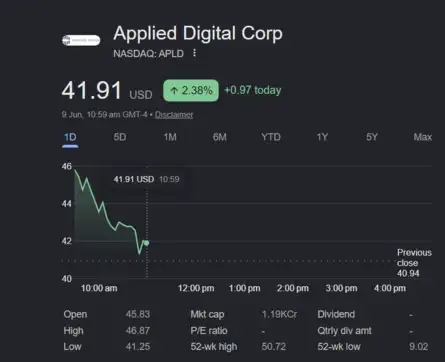The image size is (445, 362).
Task: Click the Low value 41.25
Action: [x=138, y=347]
